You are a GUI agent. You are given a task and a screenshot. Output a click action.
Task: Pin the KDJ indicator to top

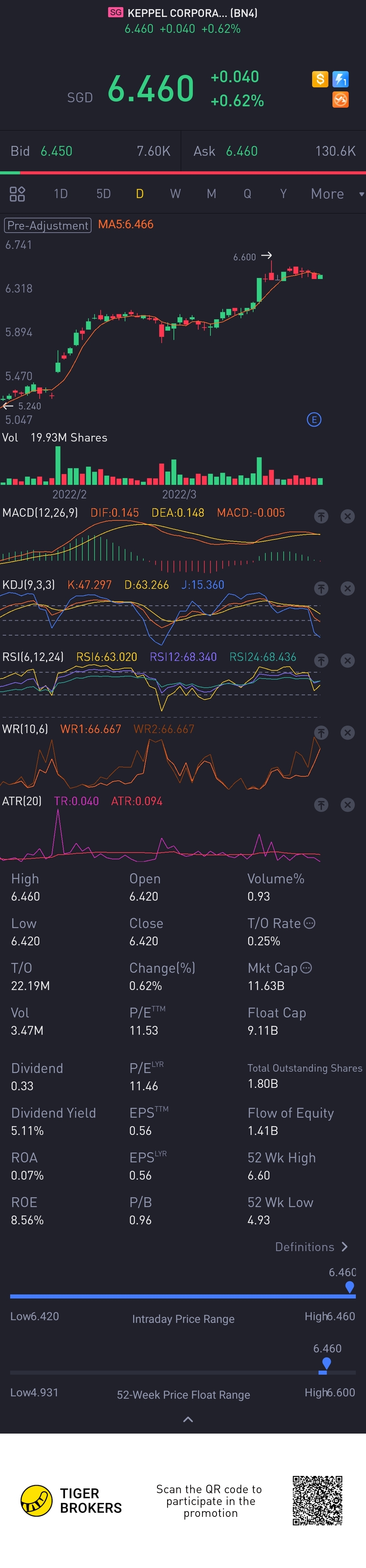321,588
